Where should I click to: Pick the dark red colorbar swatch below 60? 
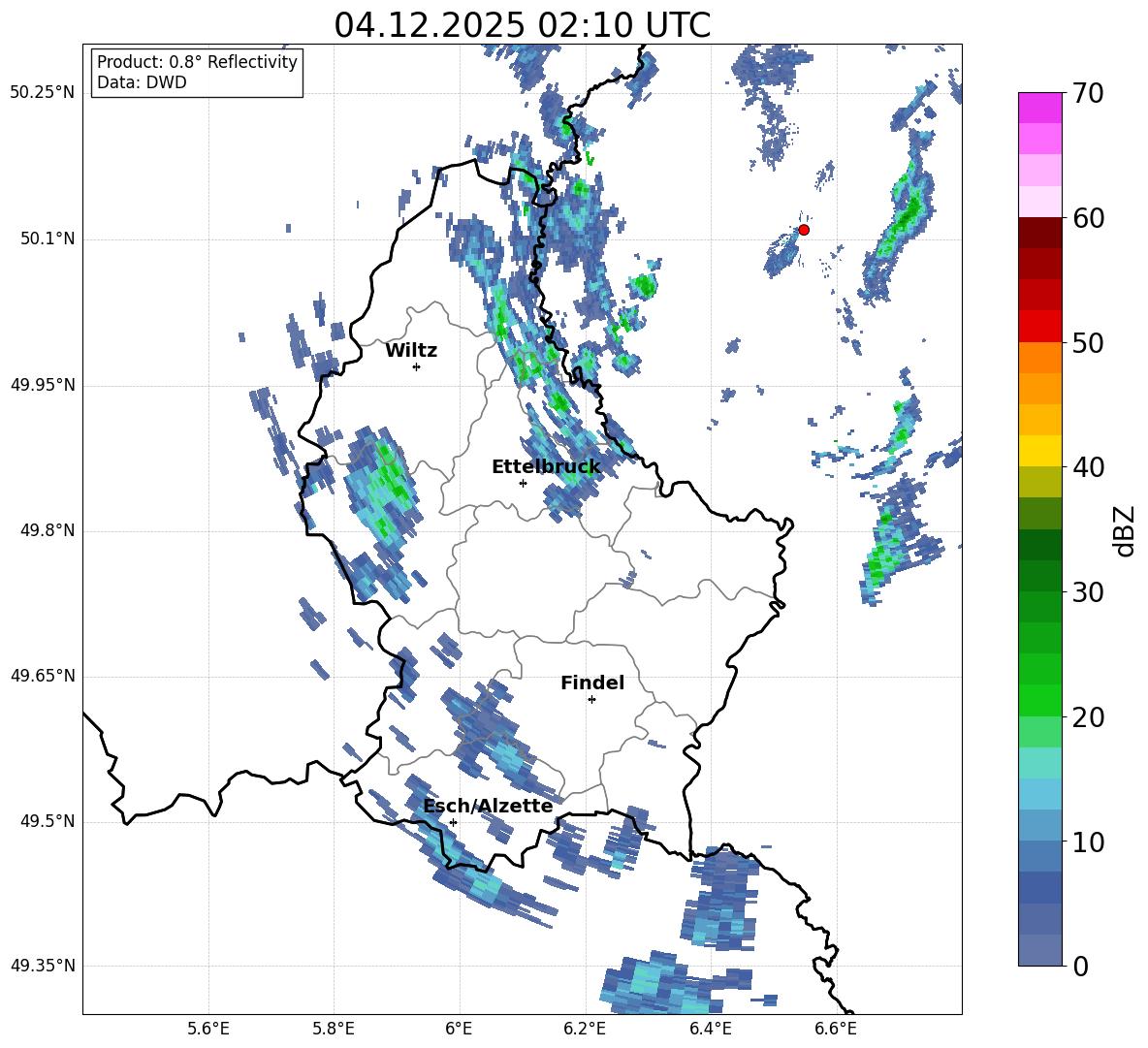coord(1040,232)
